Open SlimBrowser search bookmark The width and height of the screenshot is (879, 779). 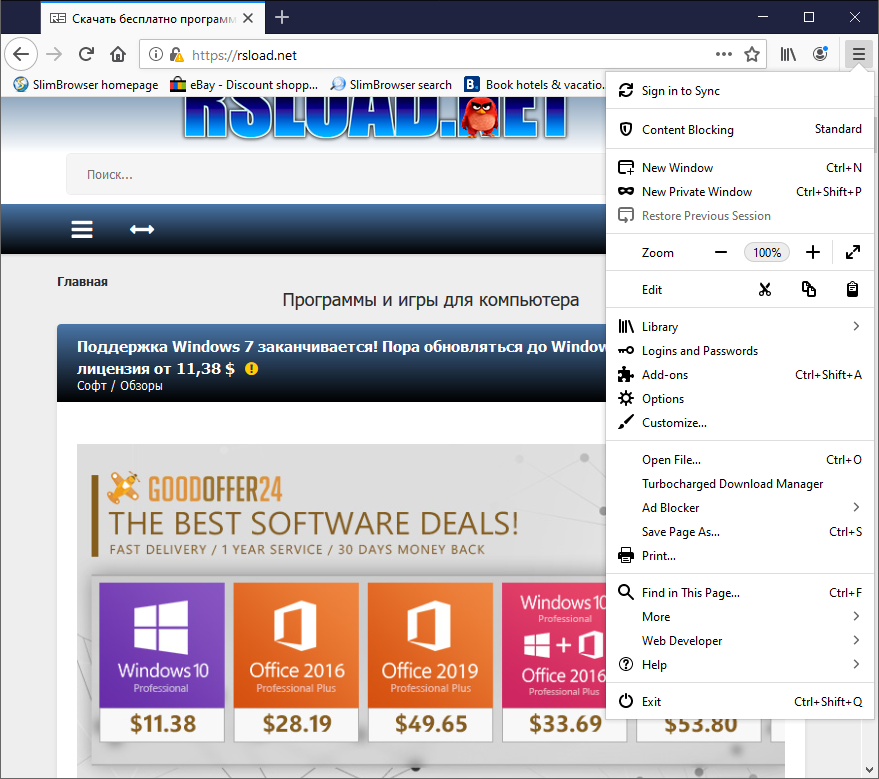point(391,85)
